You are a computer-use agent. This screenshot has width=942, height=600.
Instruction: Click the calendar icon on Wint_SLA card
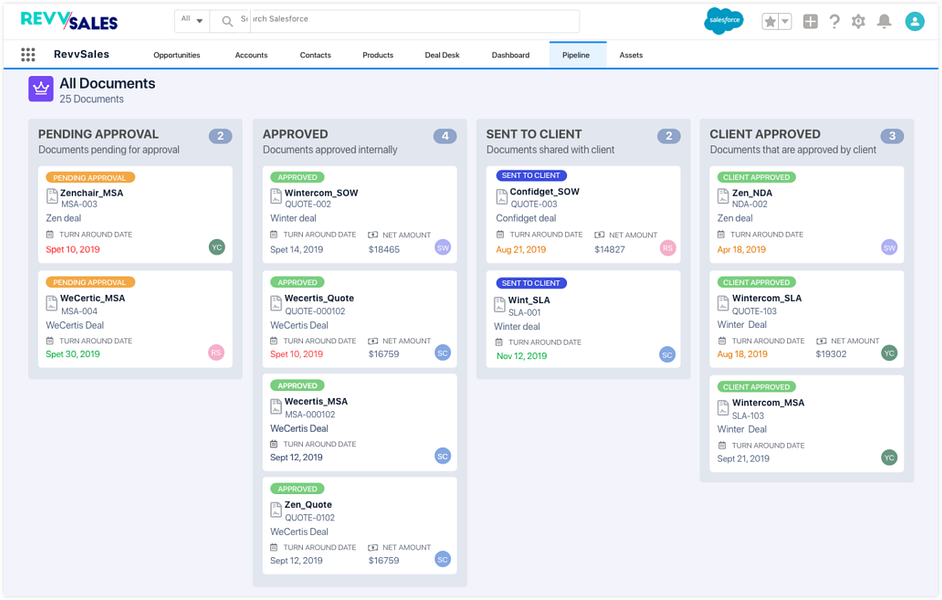click(499, 342)
